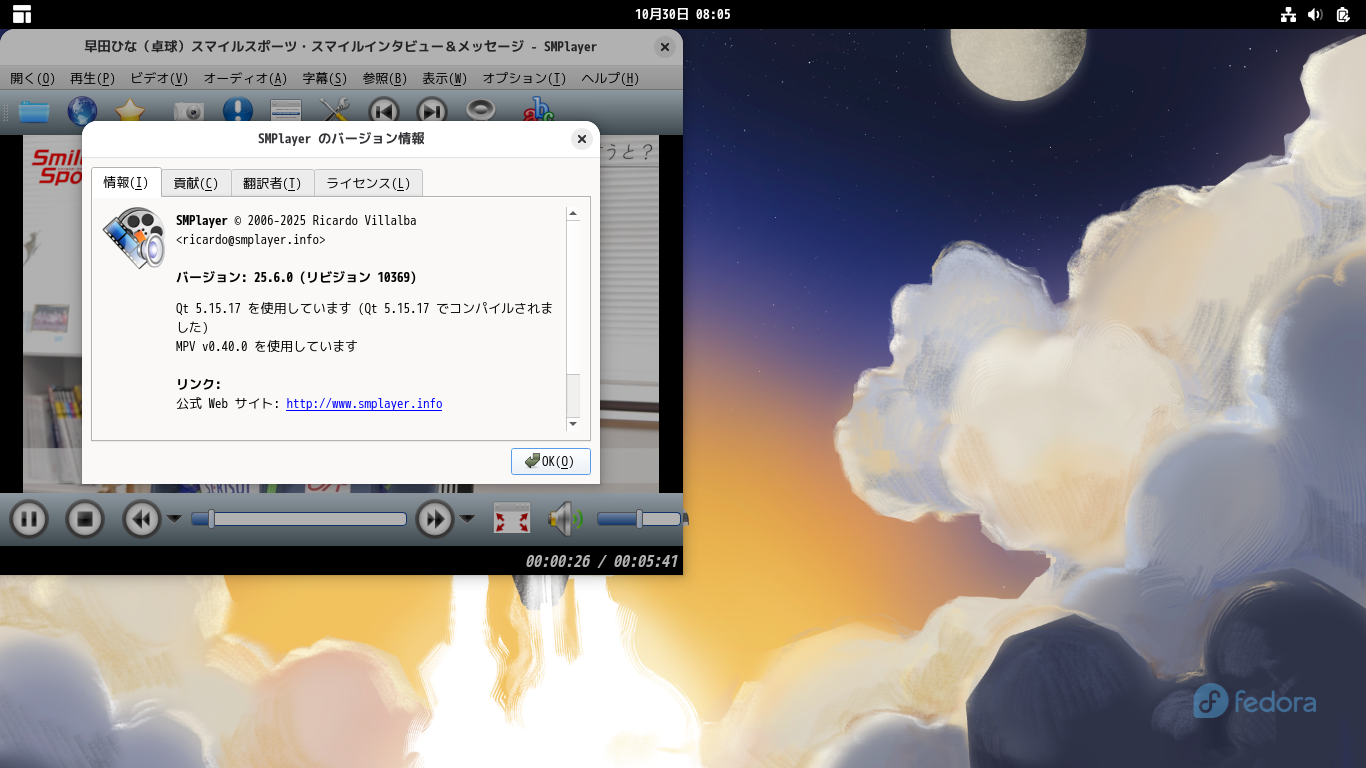This screenshot has height=768, width=1366.
Task: Open the 表示(W) menu
Action: (445, 78)
